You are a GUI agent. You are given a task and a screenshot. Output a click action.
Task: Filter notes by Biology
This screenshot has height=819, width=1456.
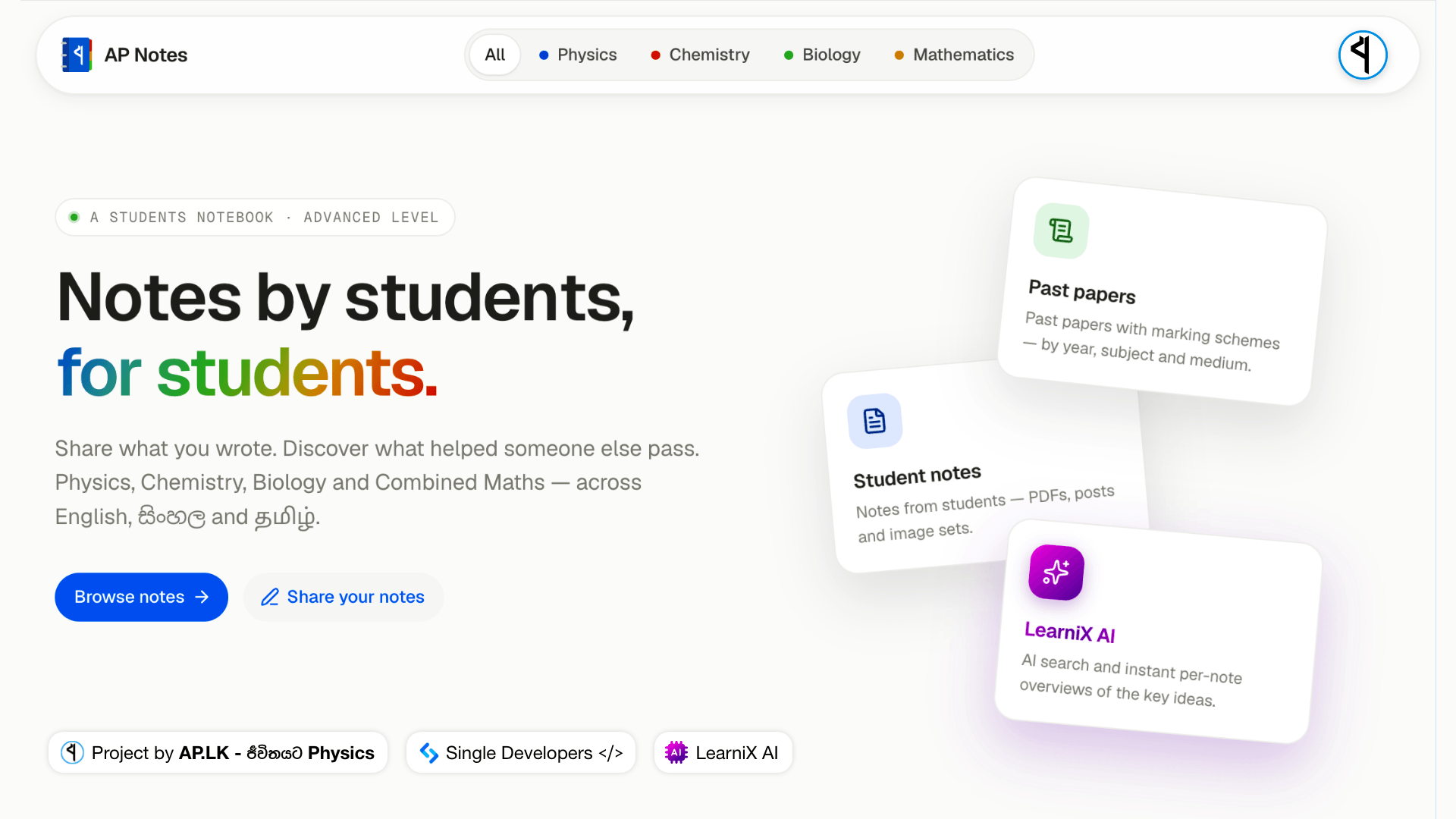(822, 55)
